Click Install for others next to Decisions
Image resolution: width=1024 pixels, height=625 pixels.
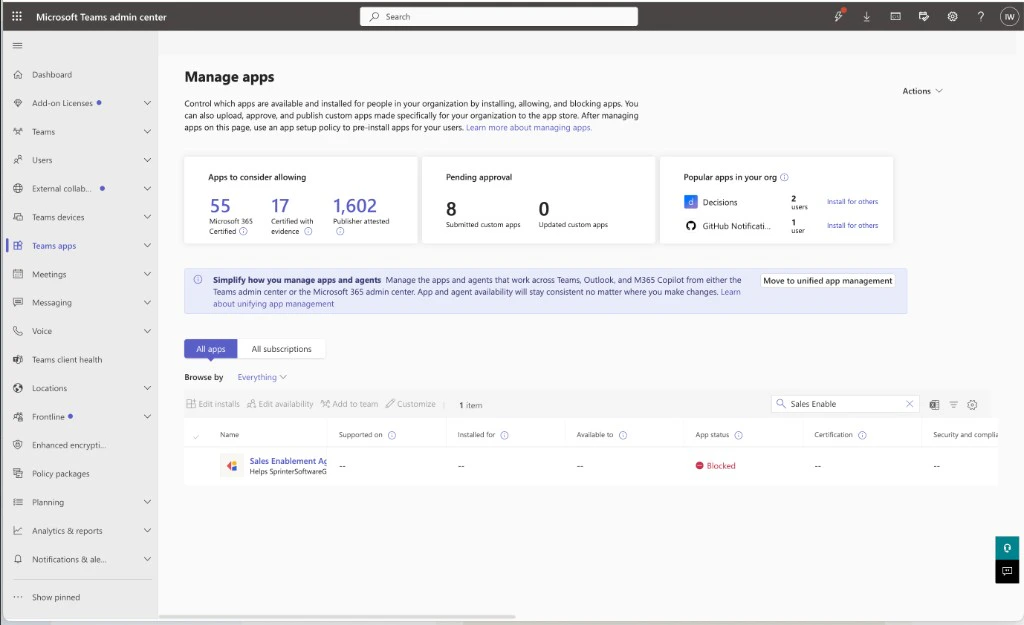coord(852,202)
